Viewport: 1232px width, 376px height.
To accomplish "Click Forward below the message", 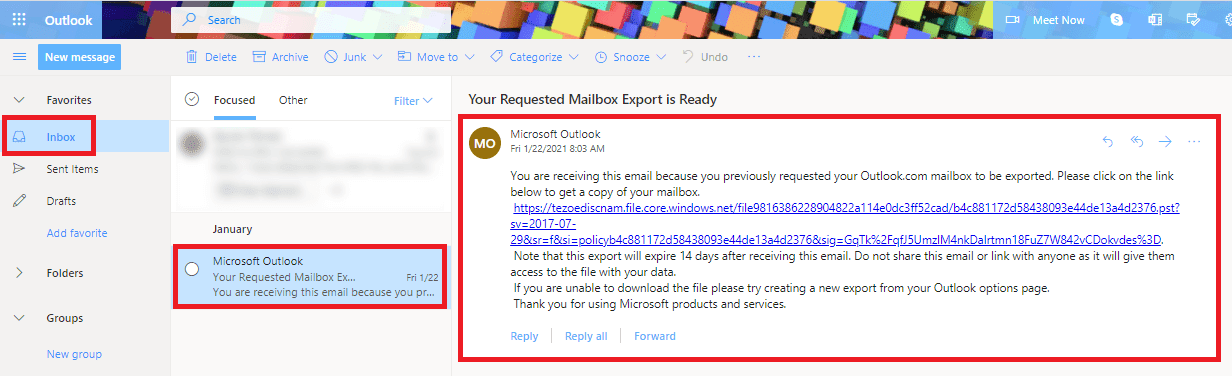I will [655, 336].
